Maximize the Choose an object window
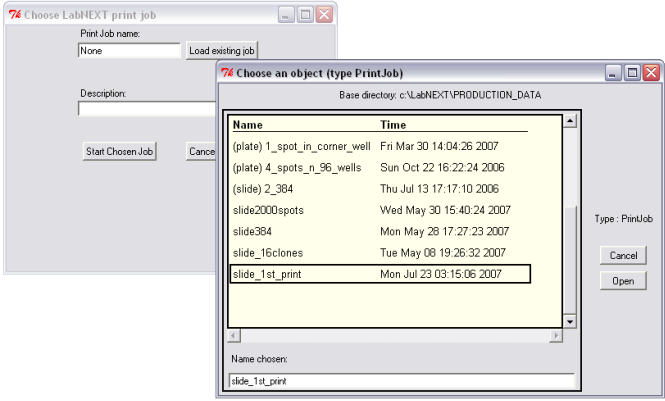 [632, 73]
